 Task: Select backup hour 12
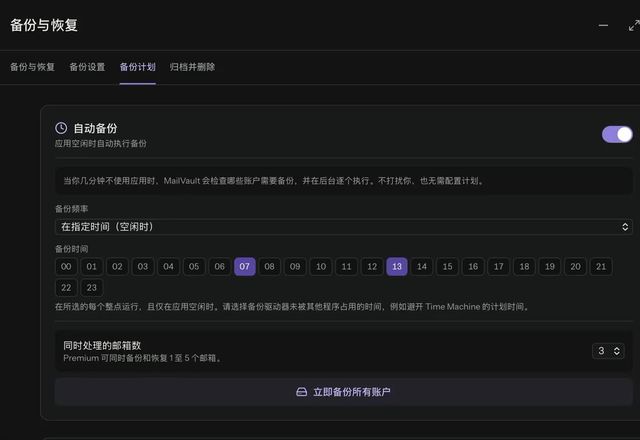[372, 267]
